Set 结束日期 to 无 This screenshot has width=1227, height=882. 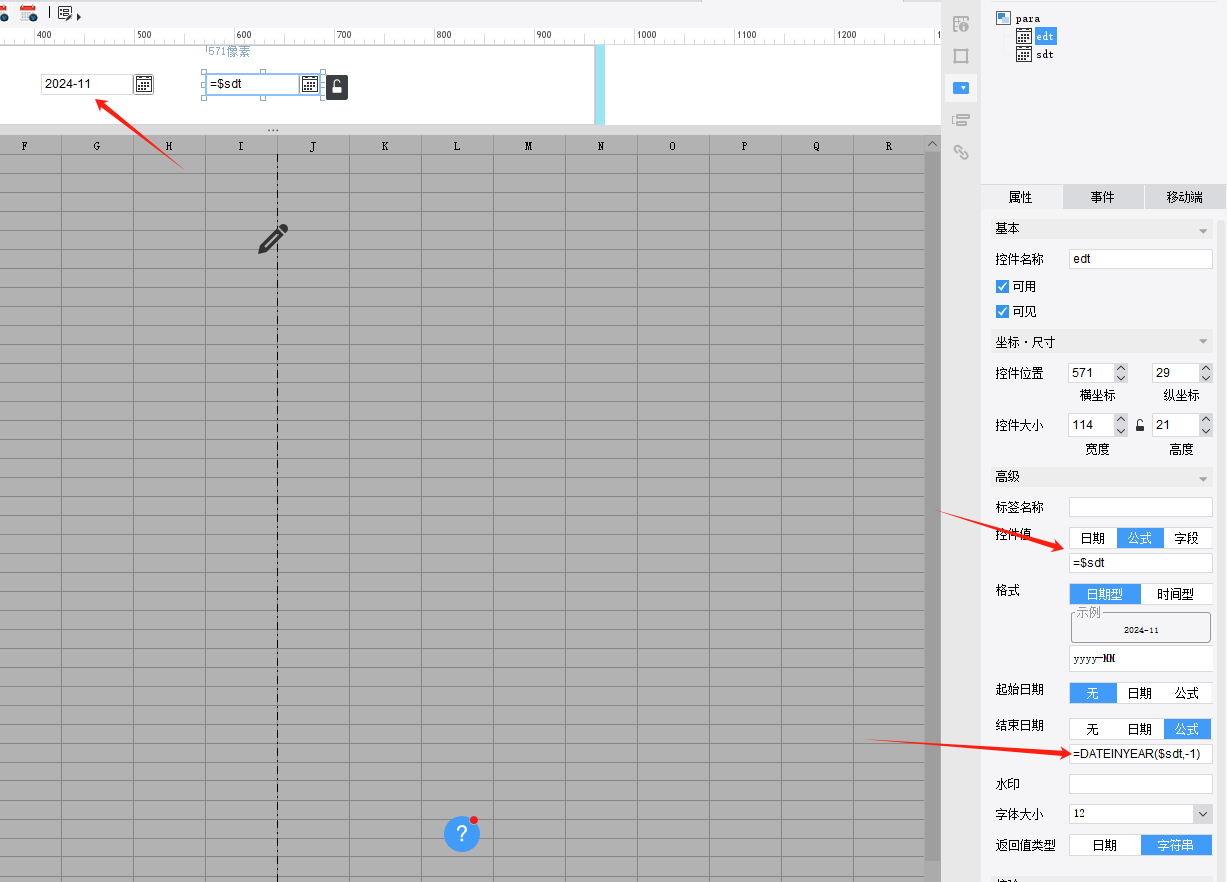[1093, 729]
